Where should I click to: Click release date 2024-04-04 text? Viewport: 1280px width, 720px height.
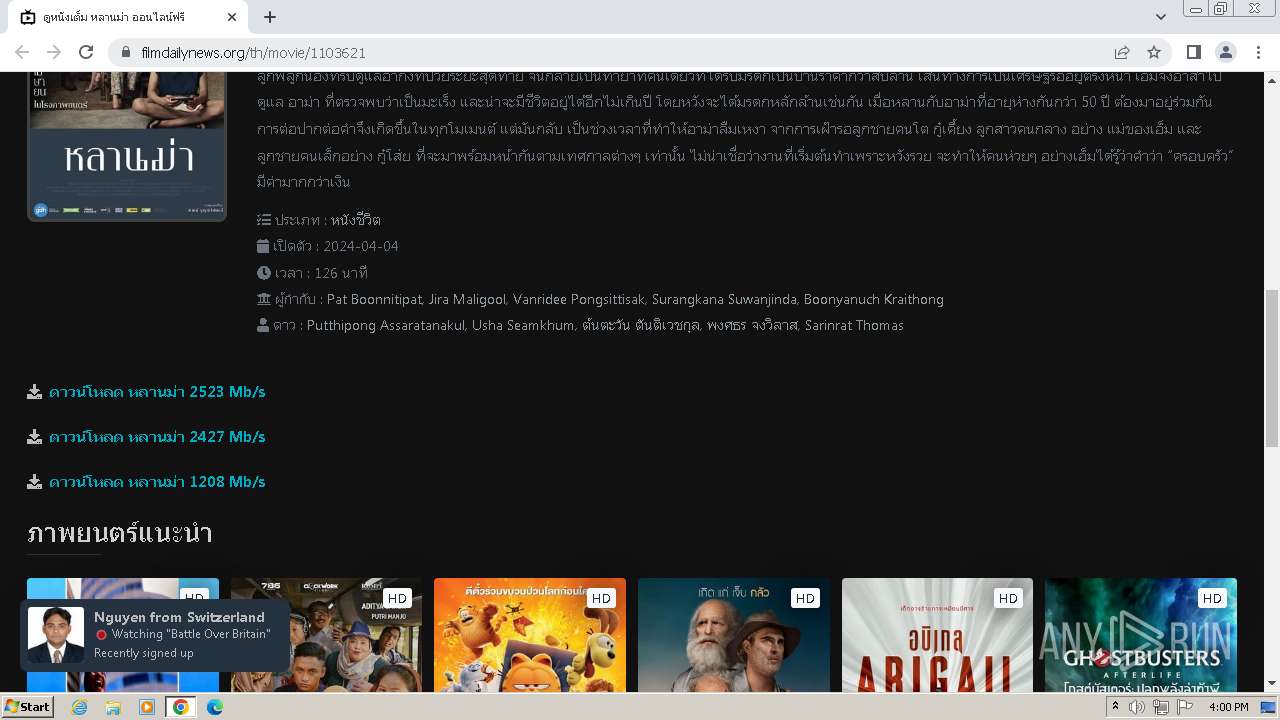click(x=361, y=246)
